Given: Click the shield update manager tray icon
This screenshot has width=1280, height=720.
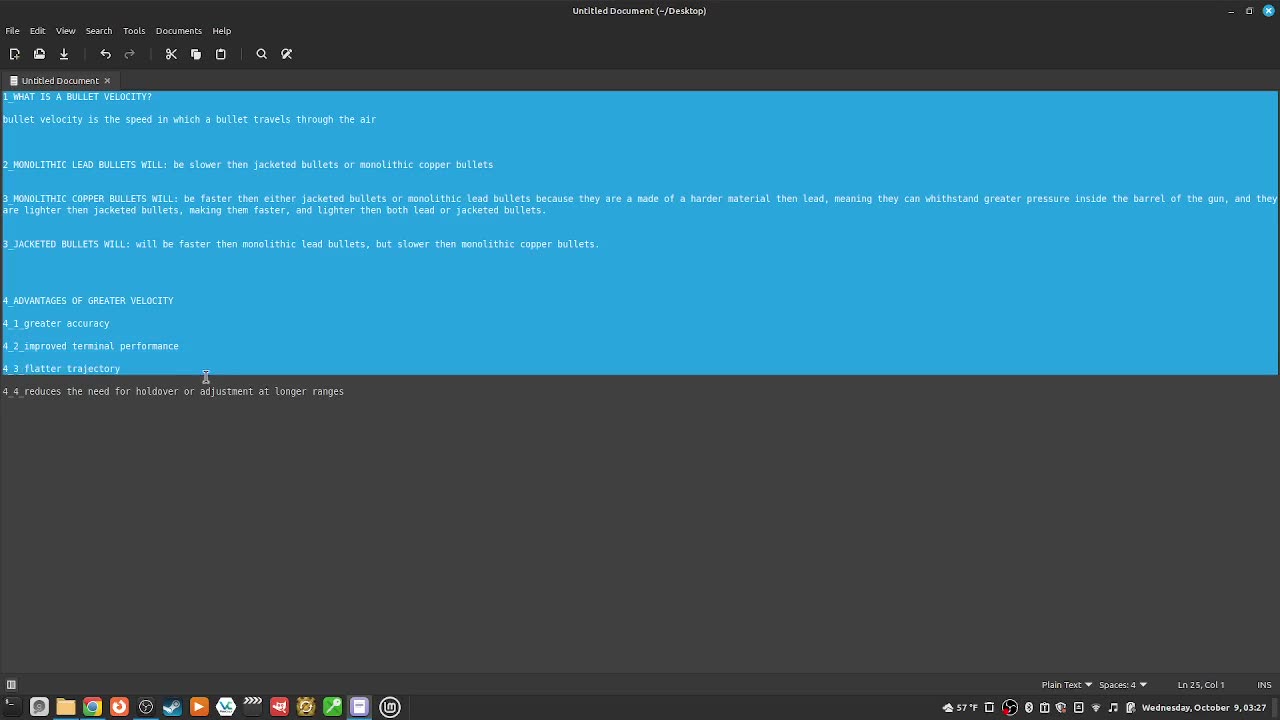Looking at the screenshot, I should pyautogui.click(x=1061, y=707).
